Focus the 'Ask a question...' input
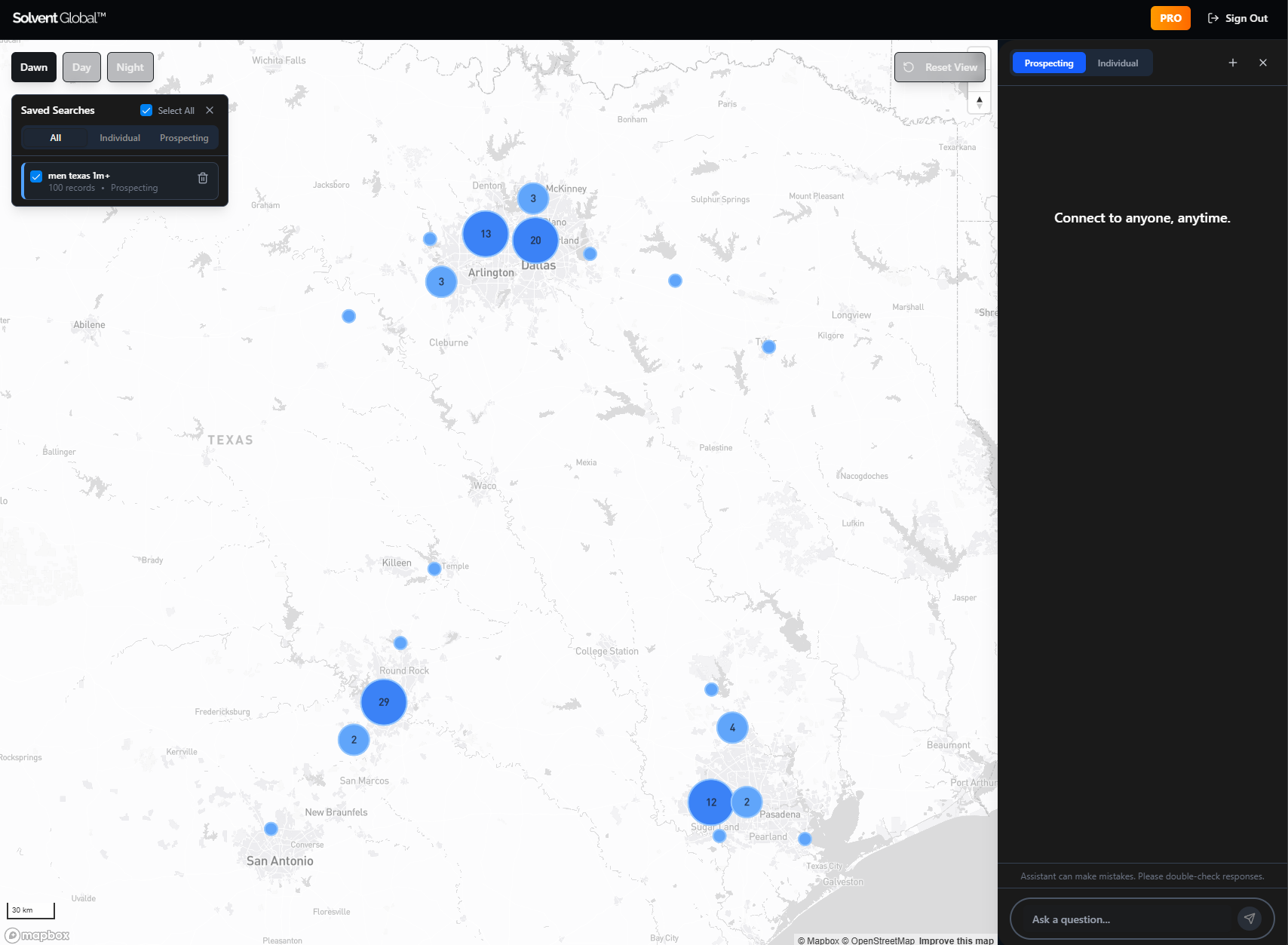Screen dimensions: 1288x945 1131,919
